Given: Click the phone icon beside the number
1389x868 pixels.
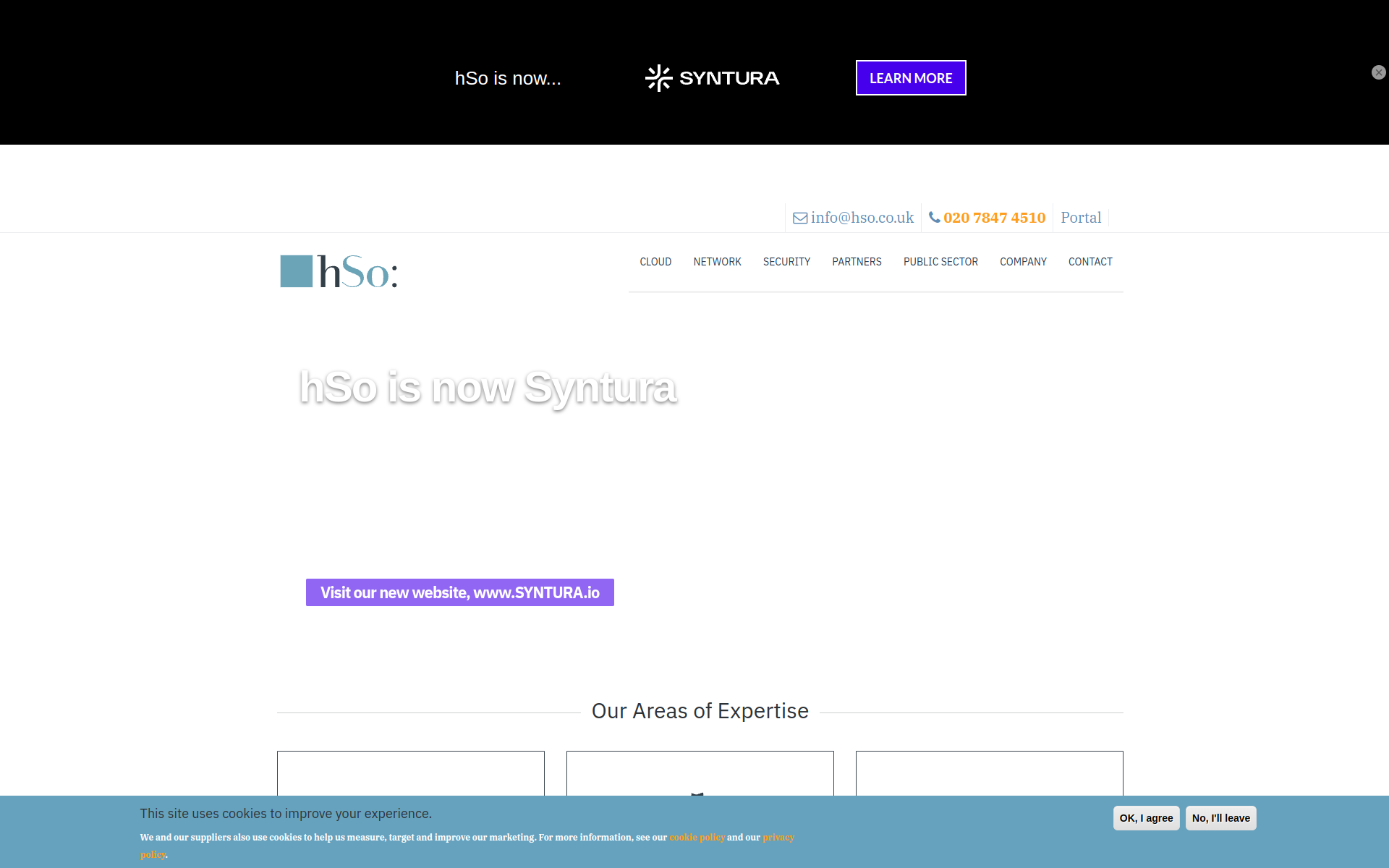Looking at the screenshot, I should pyautogui.click(x=935, y=217).
